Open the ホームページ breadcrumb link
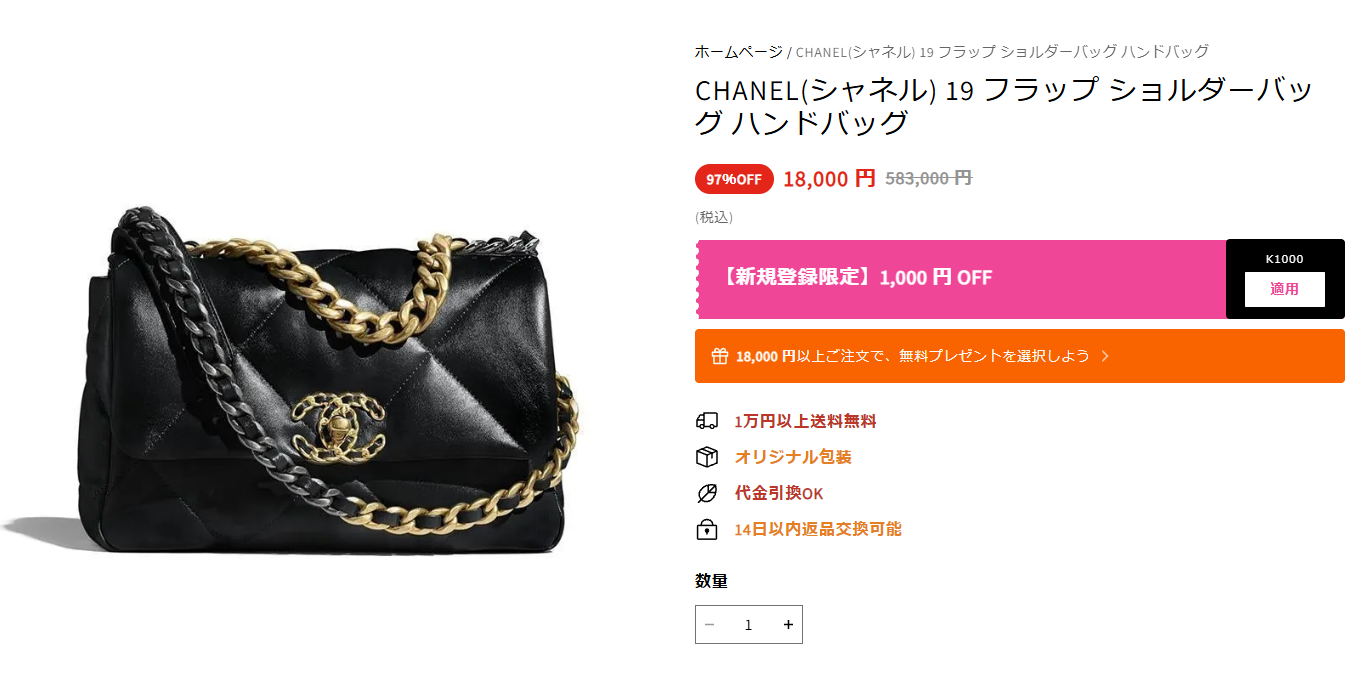Viewport: 1372px width, 683px height. 739,51
